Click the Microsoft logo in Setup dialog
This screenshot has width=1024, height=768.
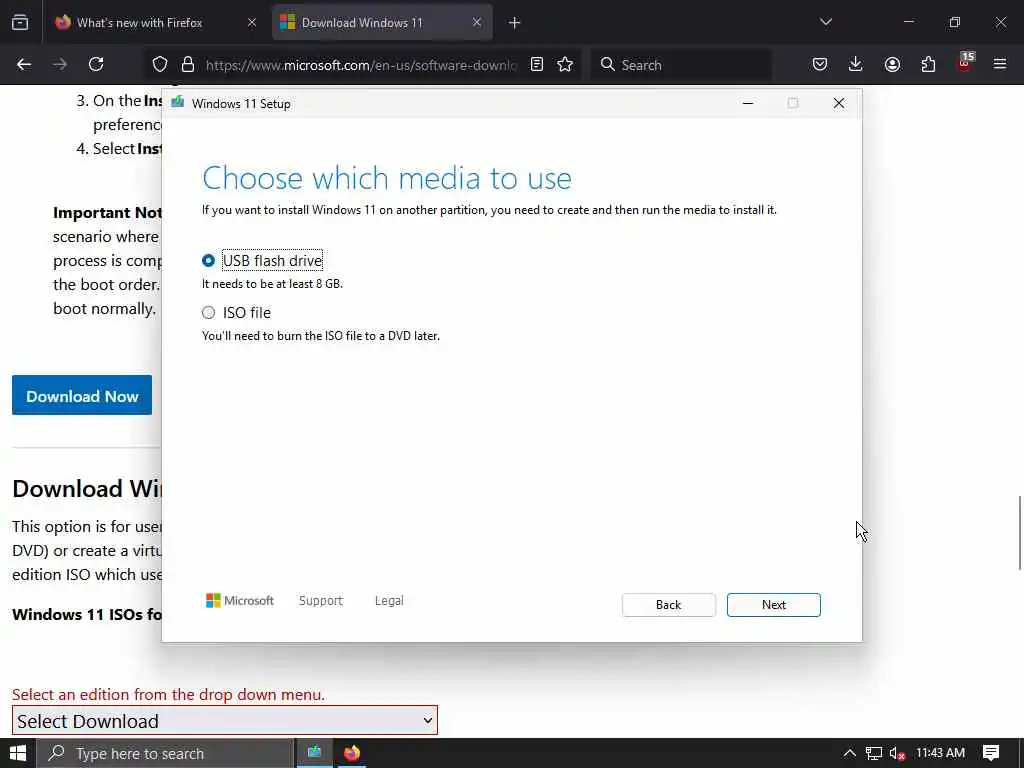coord(240,600)
